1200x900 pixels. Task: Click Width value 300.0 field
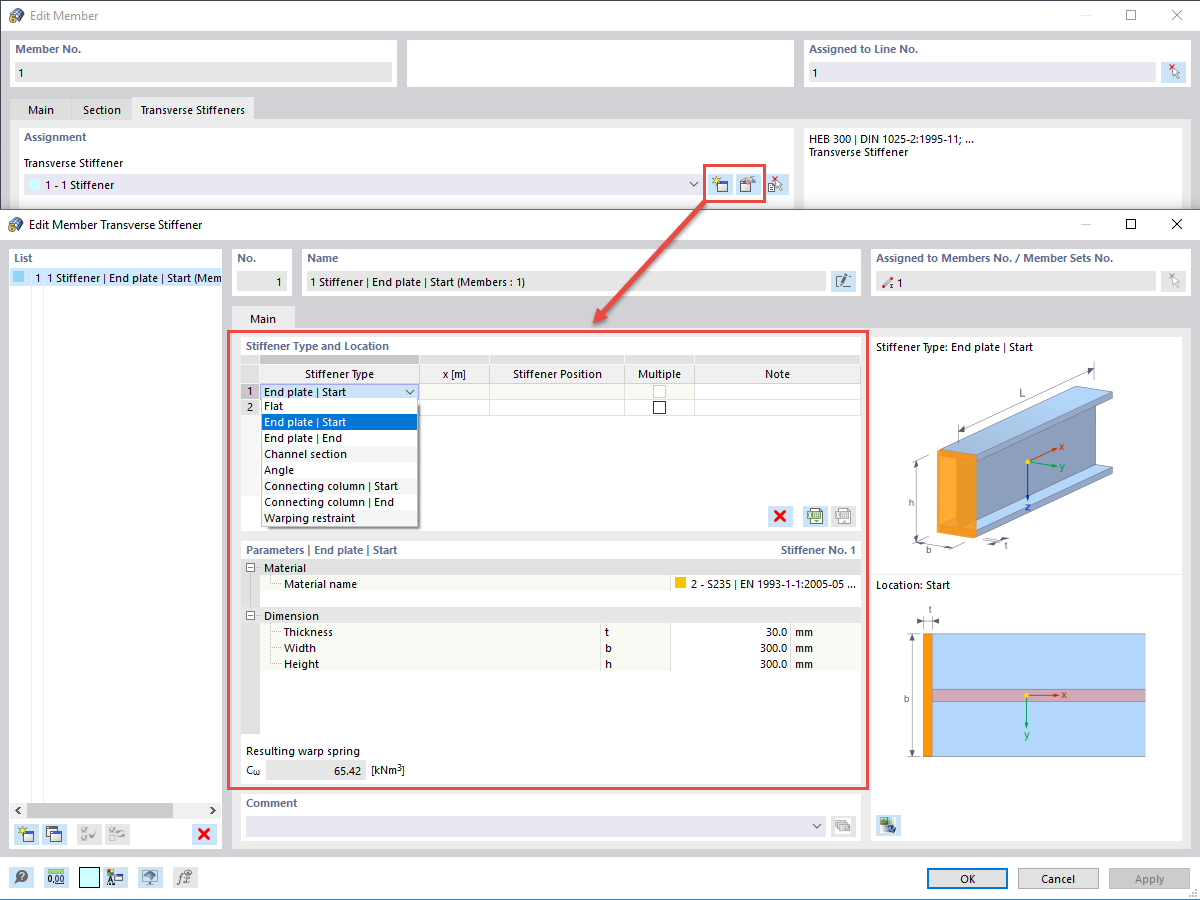pos(730,648)
